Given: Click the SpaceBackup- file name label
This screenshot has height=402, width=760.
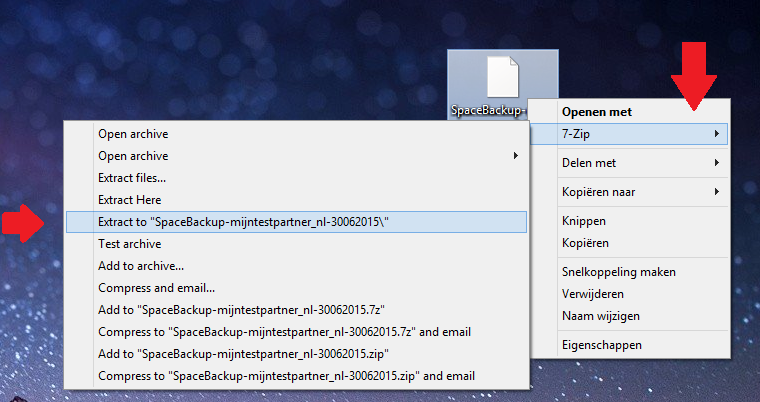Looking at the screenshot, I should click(488, 111).
